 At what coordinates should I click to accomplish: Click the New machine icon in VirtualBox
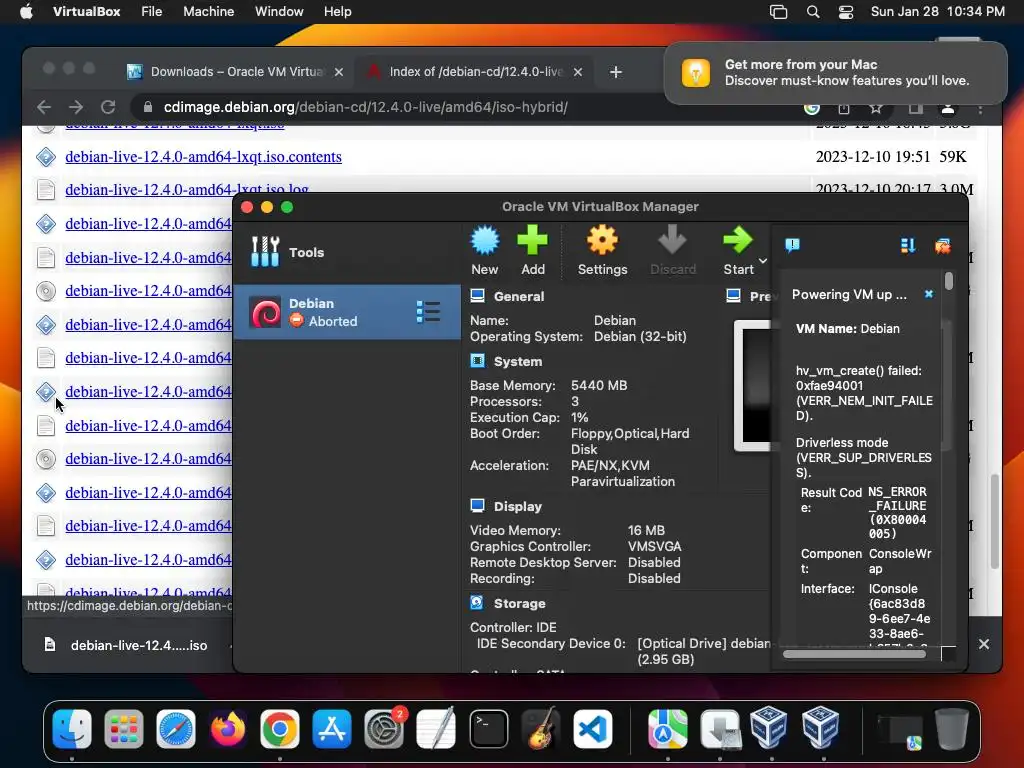485,241
